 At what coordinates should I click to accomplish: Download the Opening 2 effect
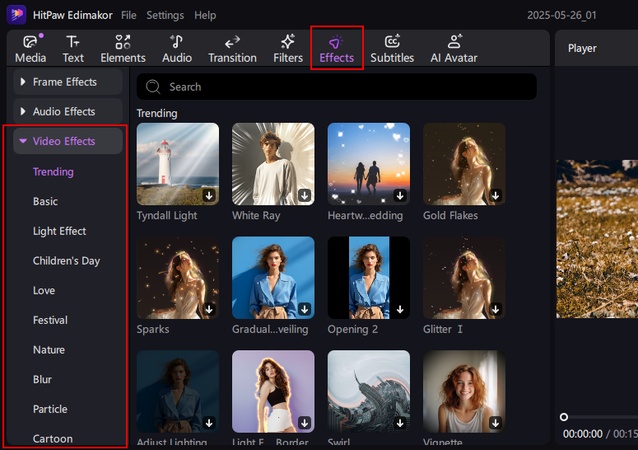[x=400, y=309]
